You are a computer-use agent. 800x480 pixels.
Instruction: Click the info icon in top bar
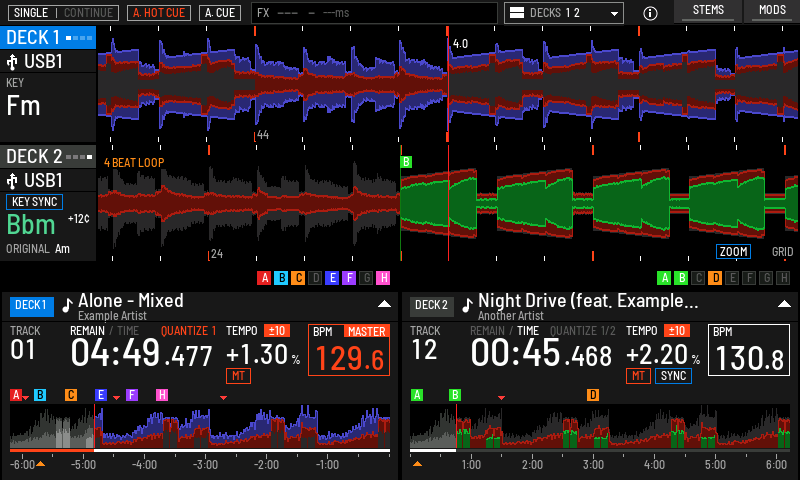(x=650, y=13)
